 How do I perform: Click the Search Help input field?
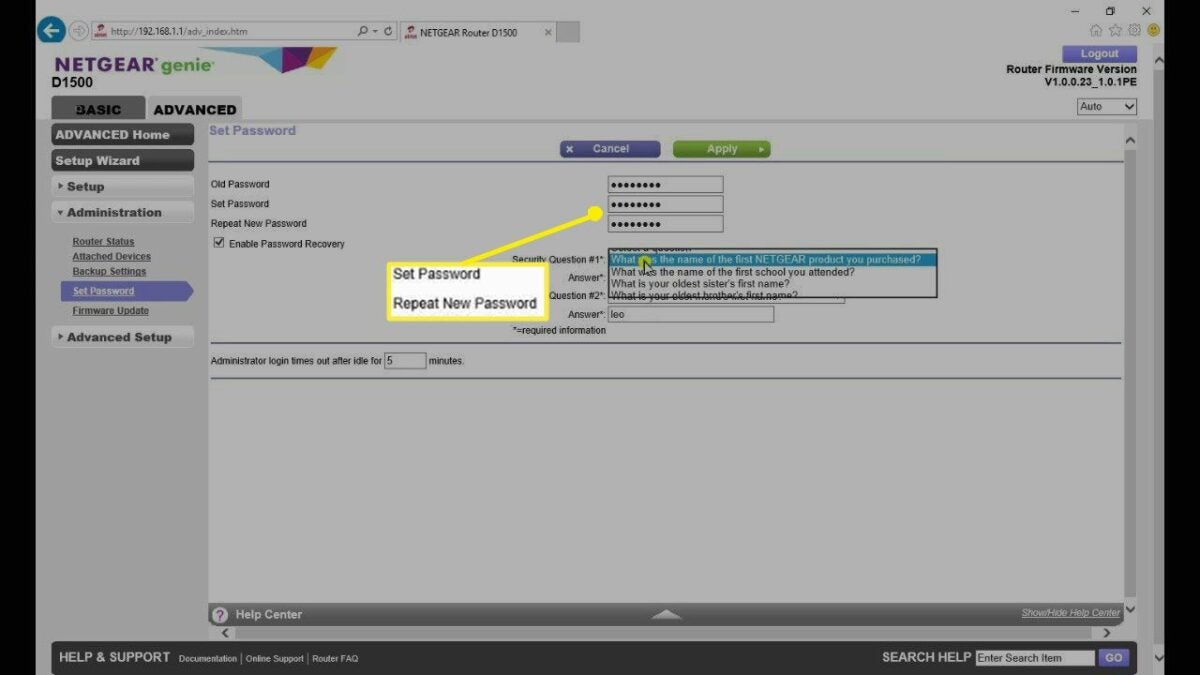coord(1034,658)
